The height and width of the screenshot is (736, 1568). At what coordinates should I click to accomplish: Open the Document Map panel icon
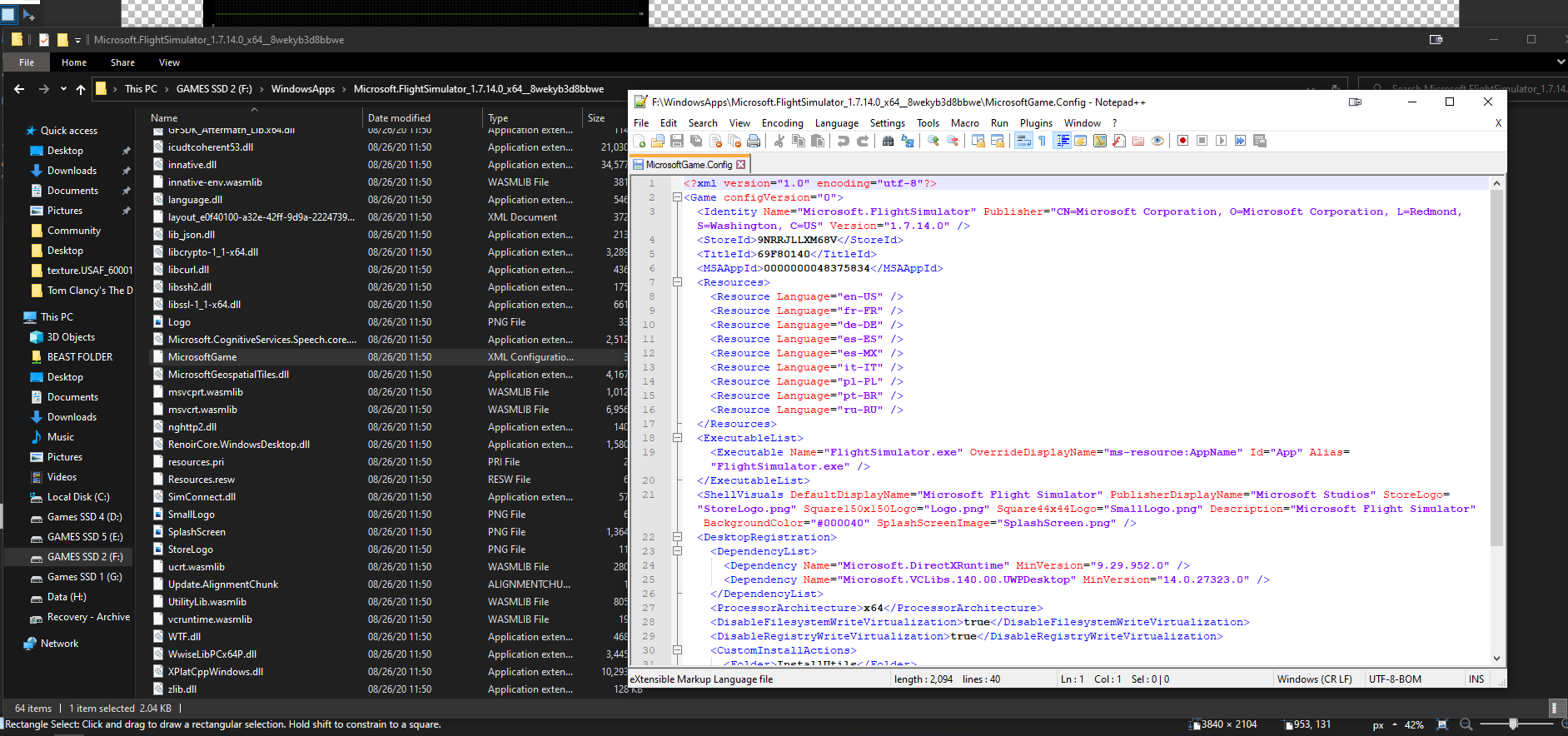[1099, 141]
